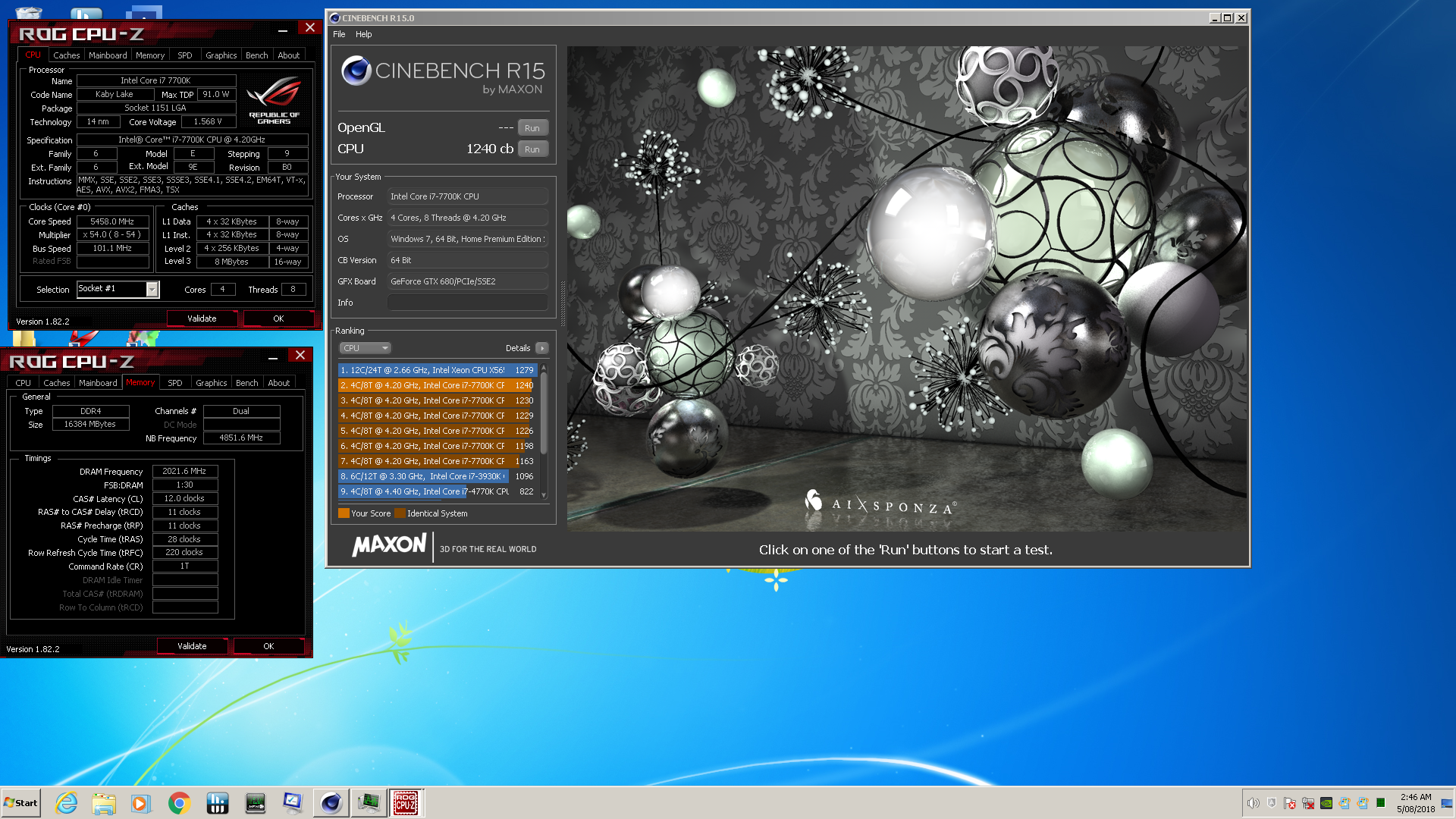This screenshot has height=819, width=1456.
Task: Open Internet Explorer from the taskbar
Action: 67,803
